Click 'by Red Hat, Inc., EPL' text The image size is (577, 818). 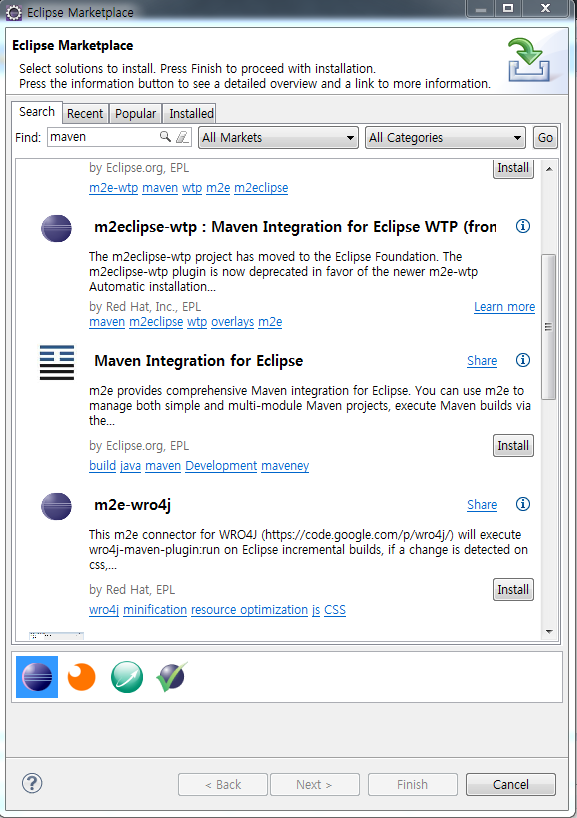click(145, 307)
